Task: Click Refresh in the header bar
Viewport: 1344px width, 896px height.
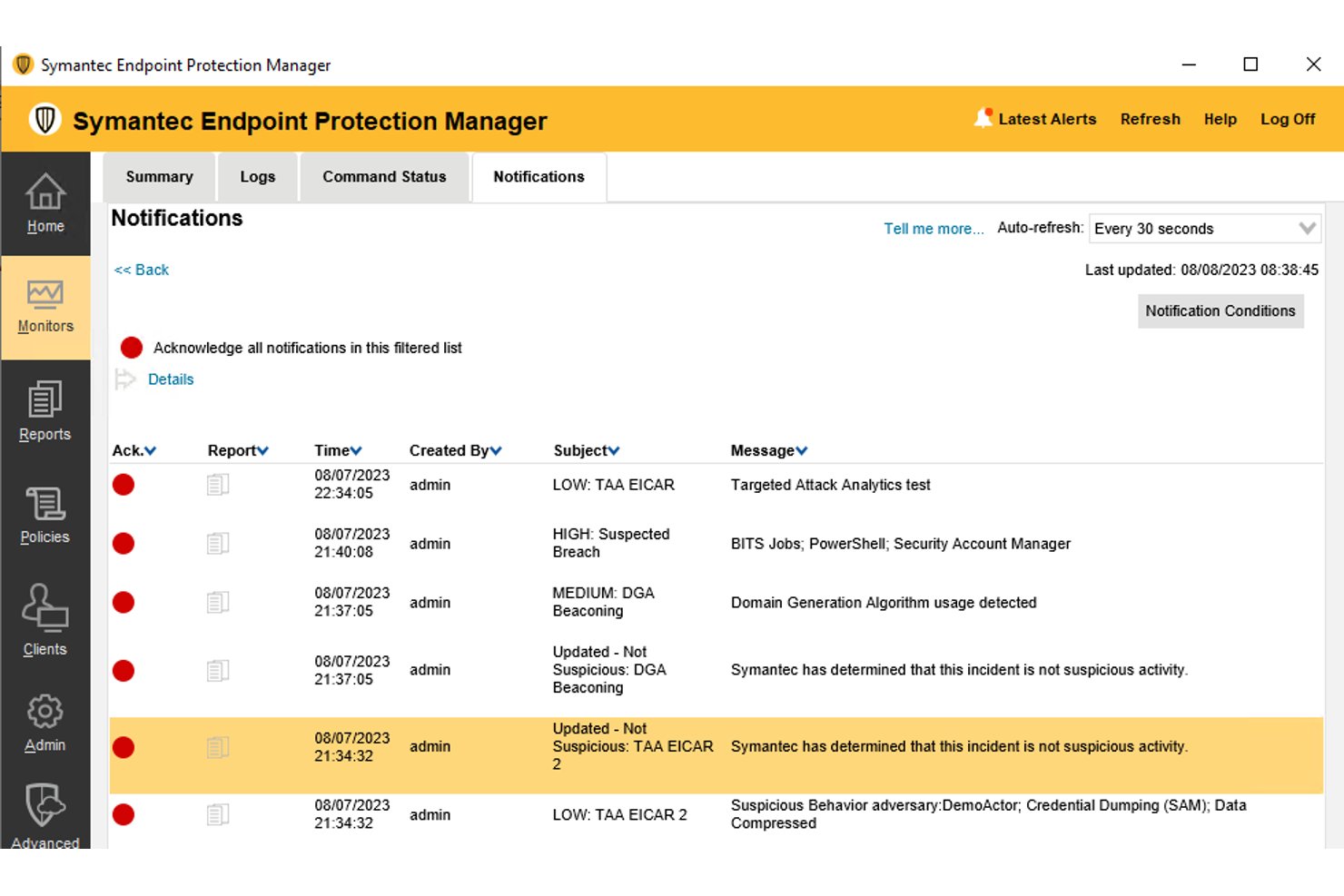Action: click(1151, 119)
